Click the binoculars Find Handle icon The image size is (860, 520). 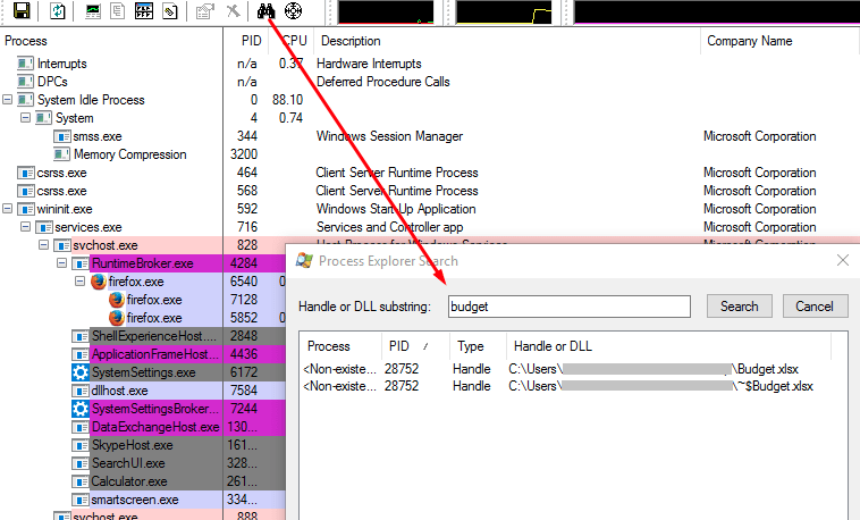(266, 10)
